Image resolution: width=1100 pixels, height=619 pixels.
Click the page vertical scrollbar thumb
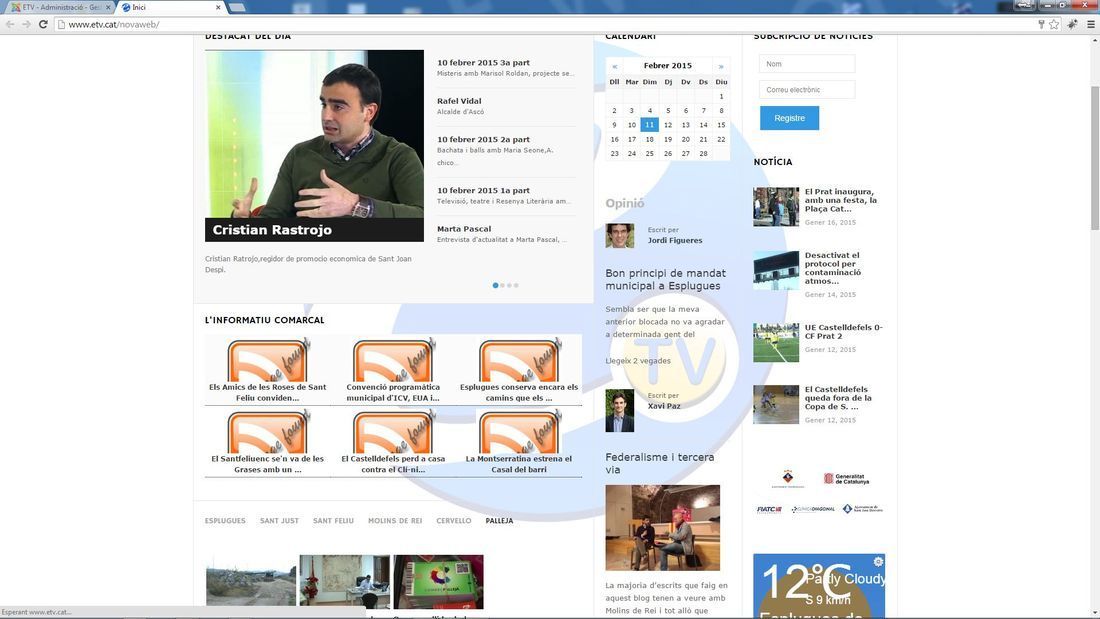[x=1094, y=158]
